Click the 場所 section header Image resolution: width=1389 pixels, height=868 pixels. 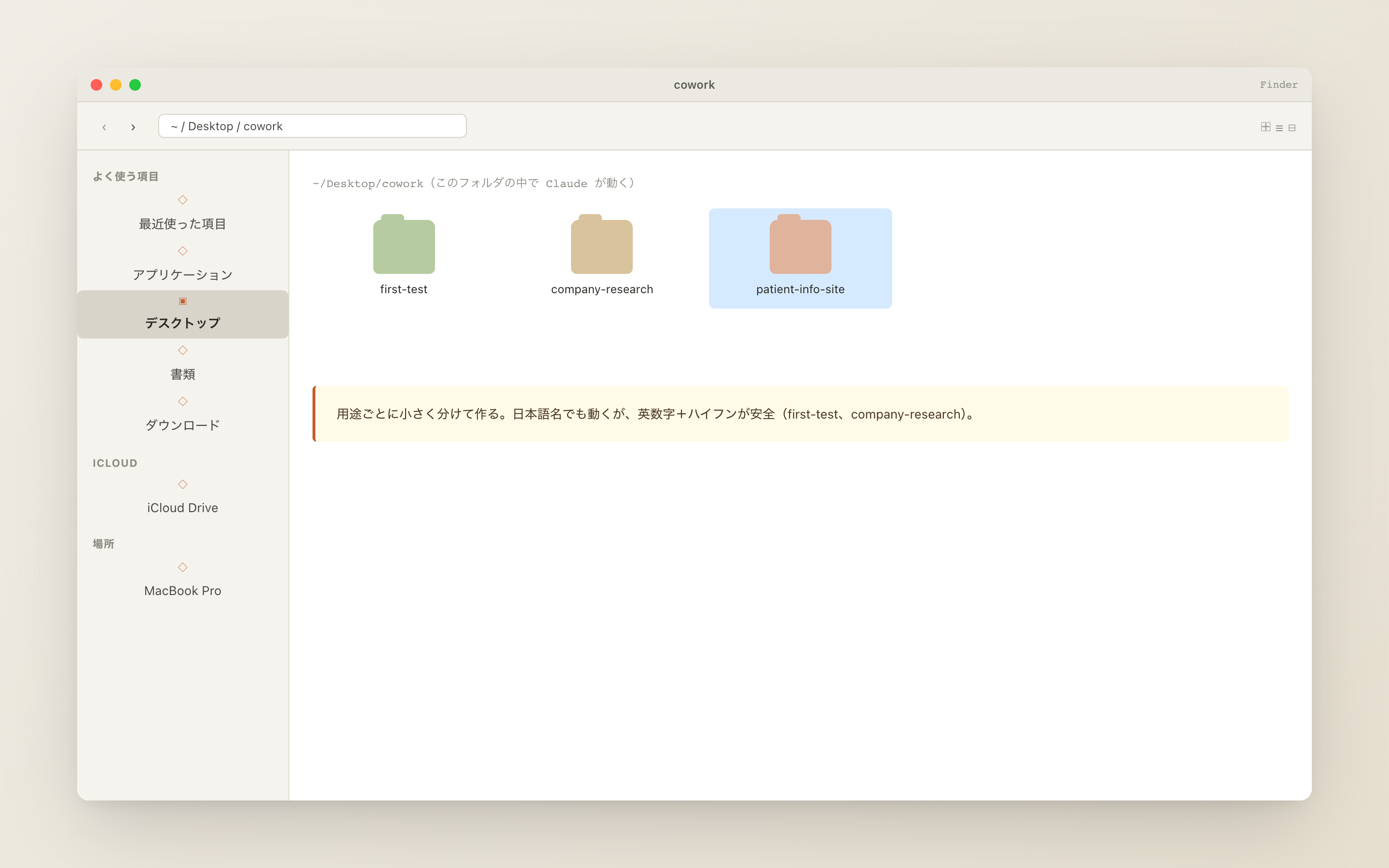103,543
